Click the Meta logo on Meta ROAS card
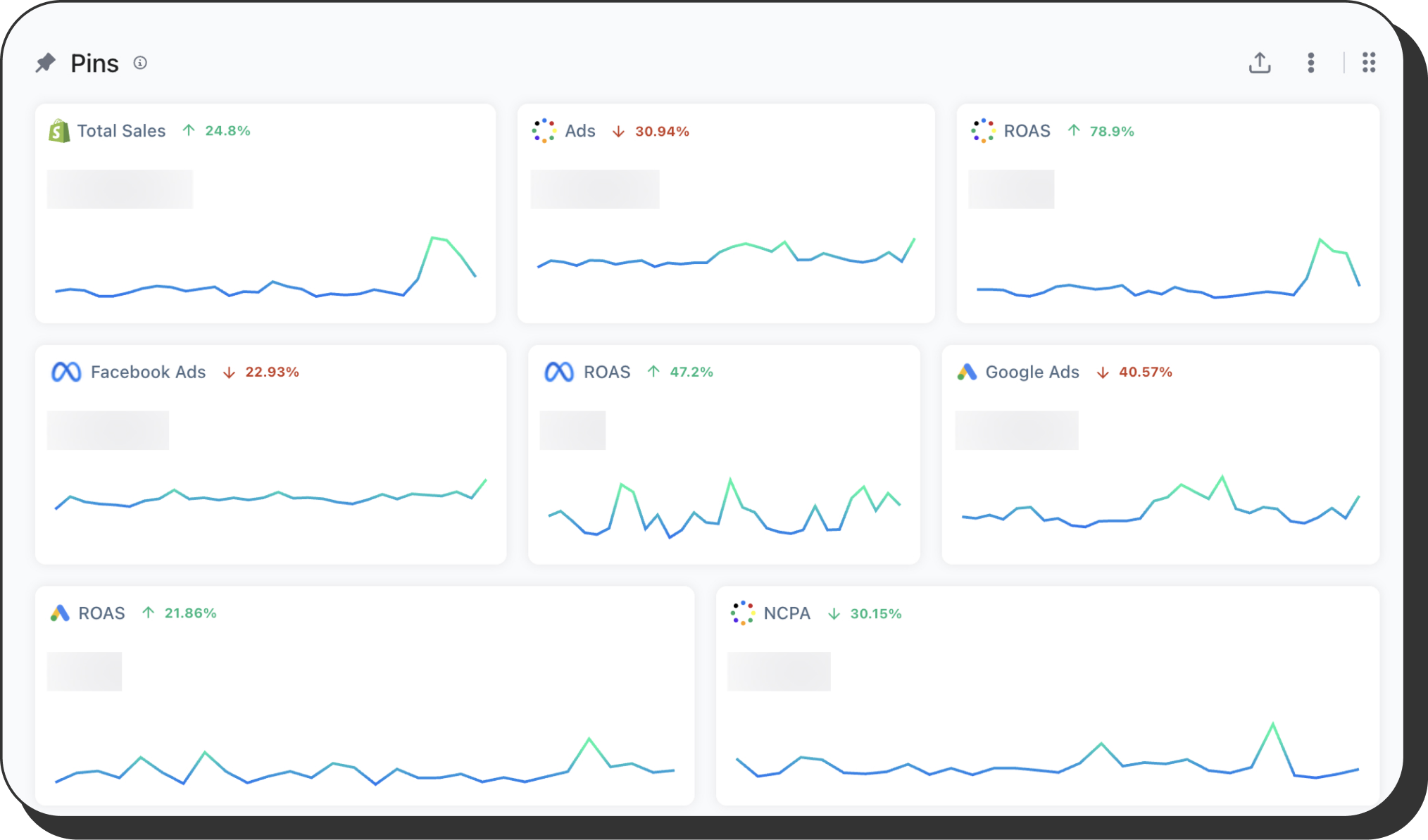Viewport: 1428px width, 840px height. 559,372
